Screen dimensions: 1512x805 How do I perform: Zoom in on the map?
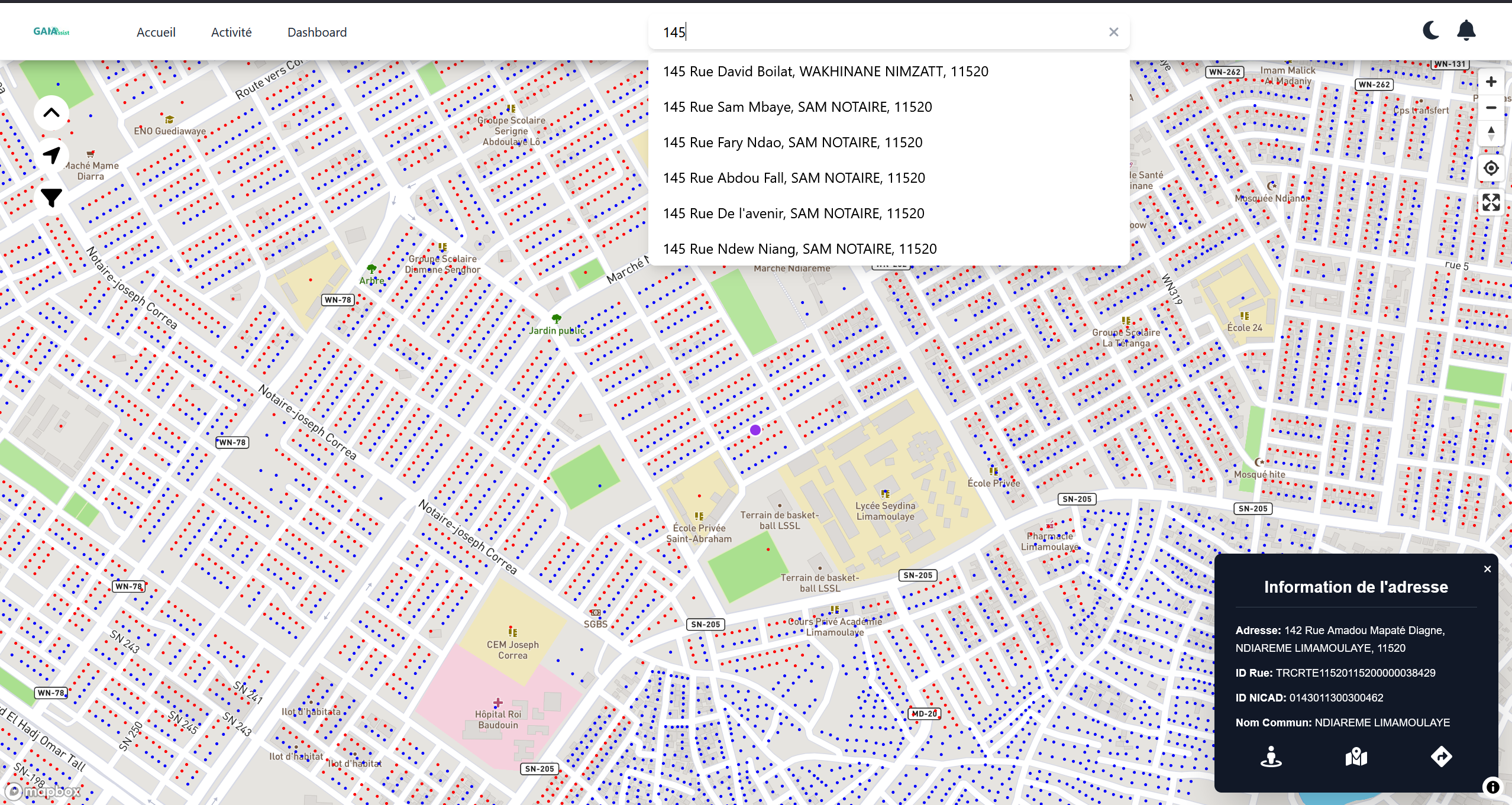pyautogui.click(x=1491, y=82)
